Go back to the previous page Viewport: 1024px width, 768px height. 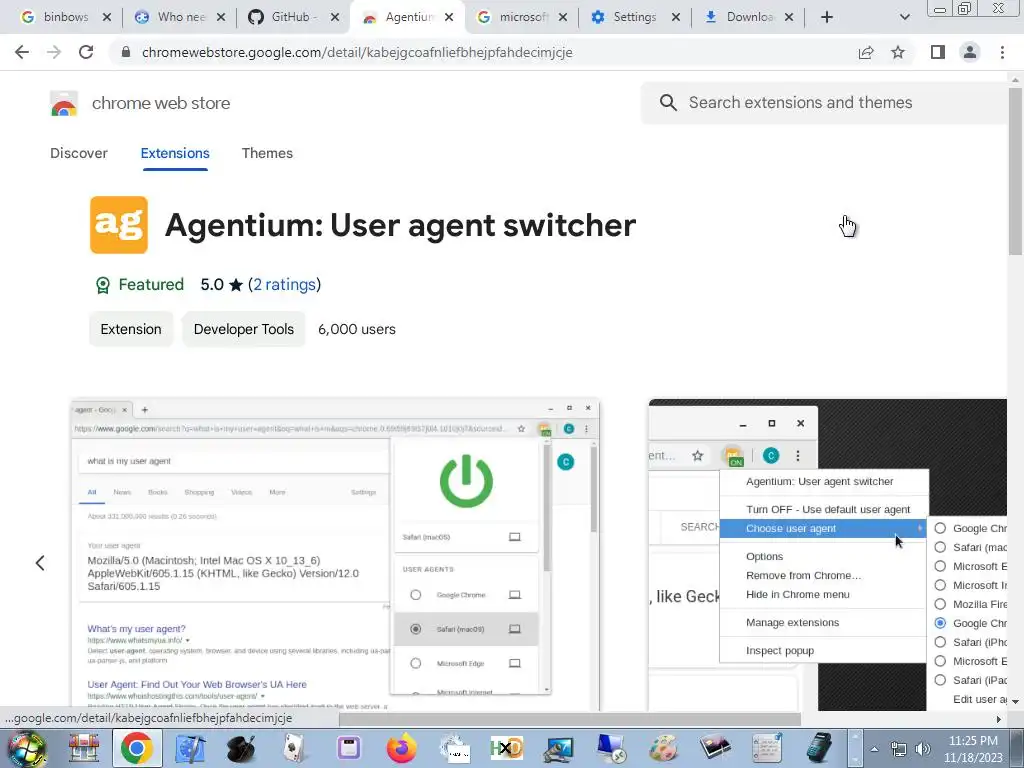click(22, 52)
